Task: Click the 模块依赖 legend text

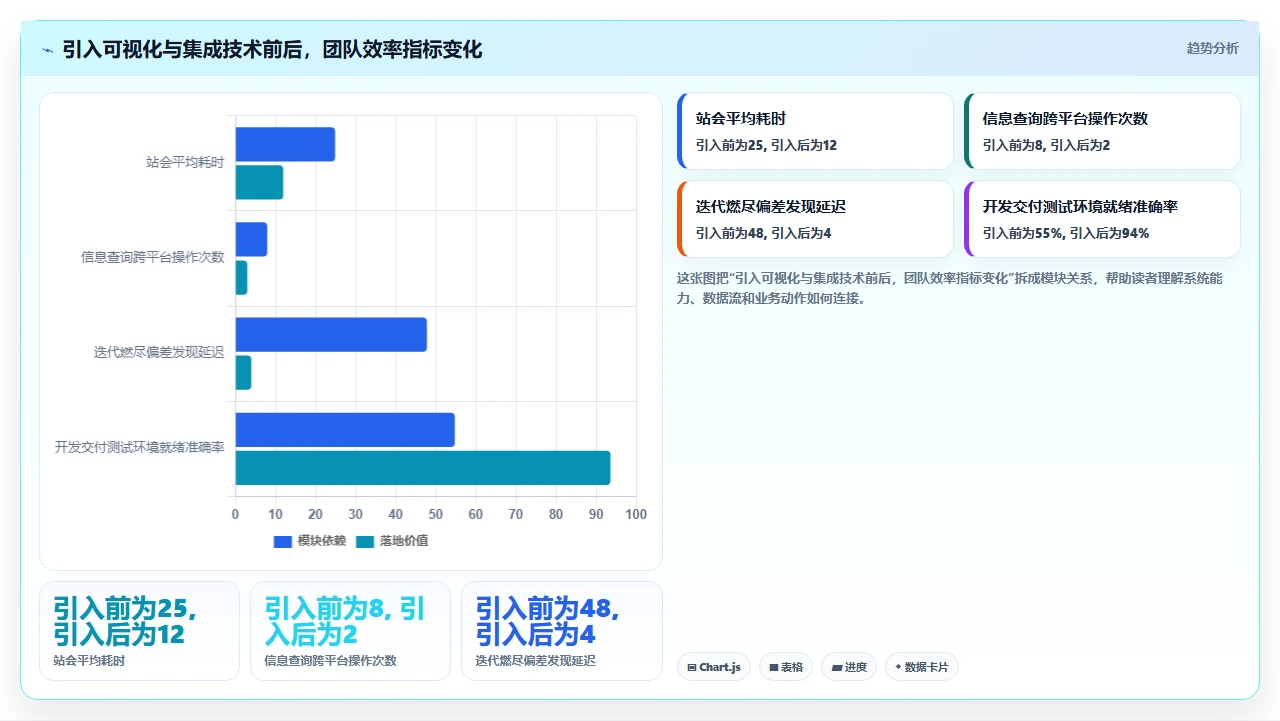Action: 322,541
